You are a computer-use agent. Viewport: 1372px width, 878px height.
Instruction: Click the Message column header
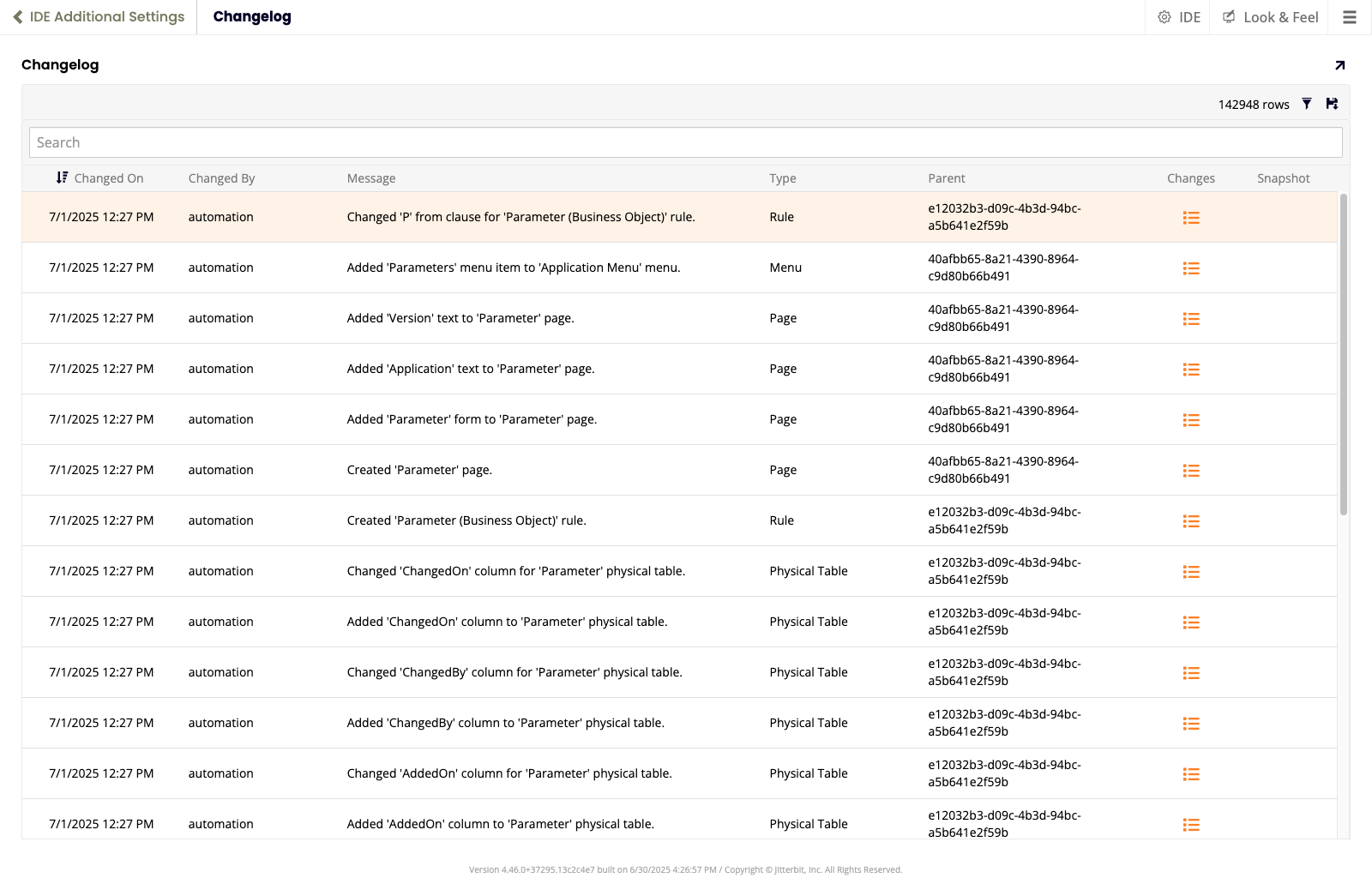[371, 178]
